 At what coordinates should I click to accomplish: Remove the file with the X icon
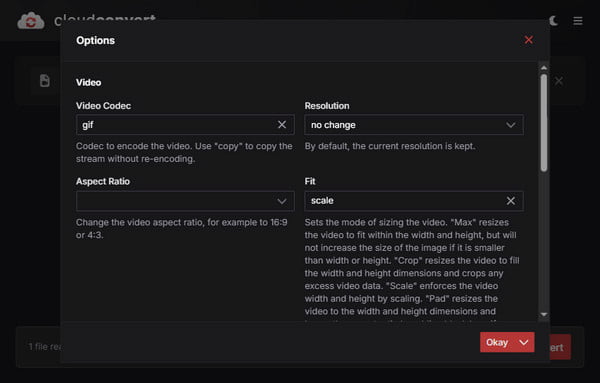559,81
